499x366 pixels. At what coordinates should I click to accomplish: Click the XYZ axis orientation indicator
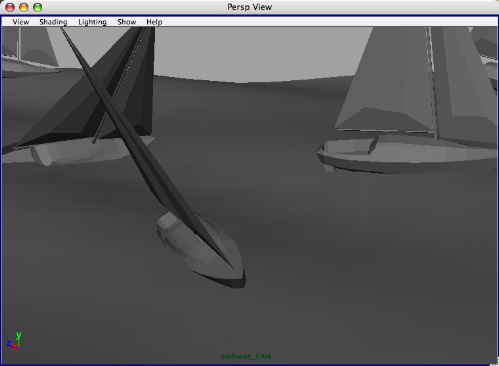click(14, 341)
